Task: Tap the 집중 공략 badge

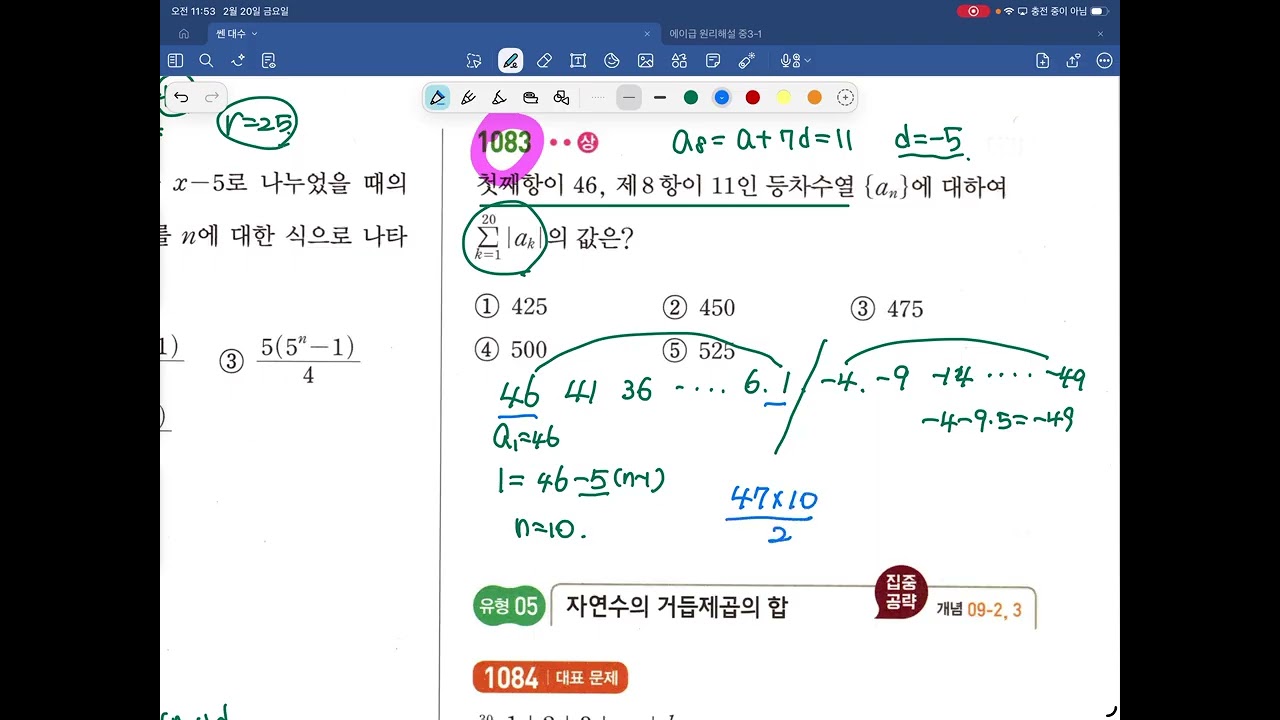Action: tap(900, 592)
